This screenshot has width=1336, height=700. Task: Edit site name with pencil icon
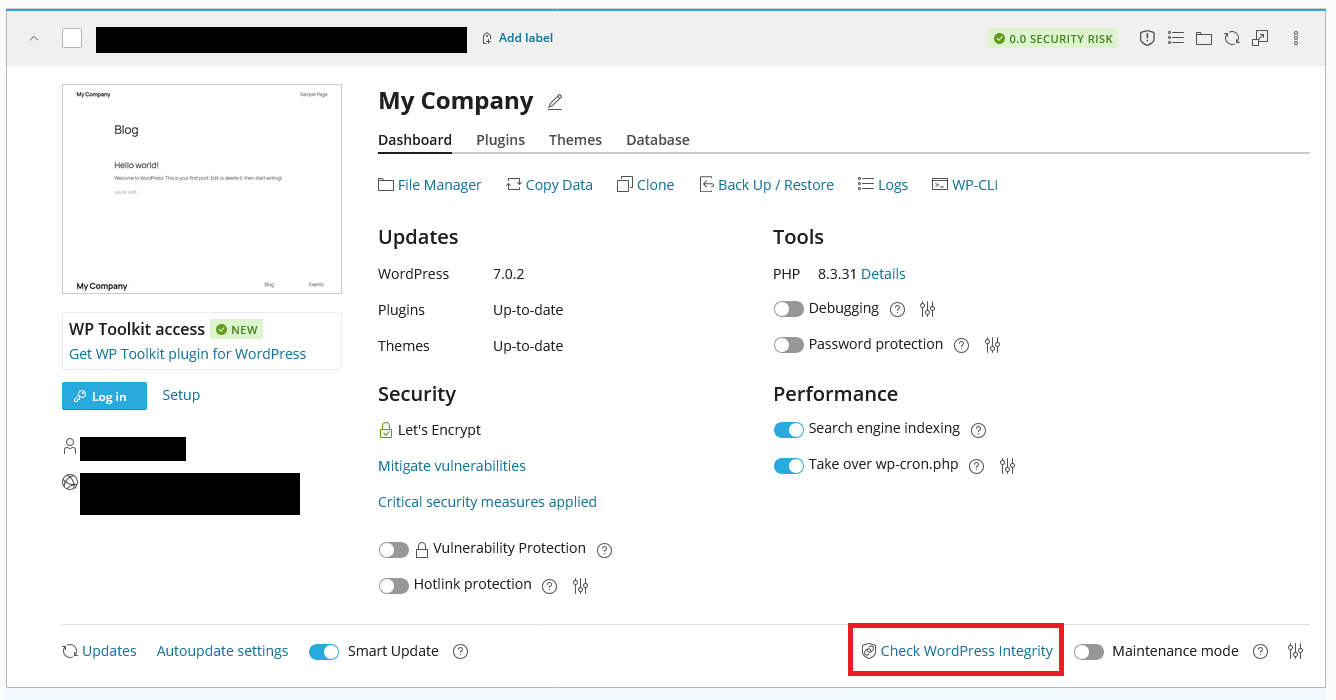(x=555, y=102)
